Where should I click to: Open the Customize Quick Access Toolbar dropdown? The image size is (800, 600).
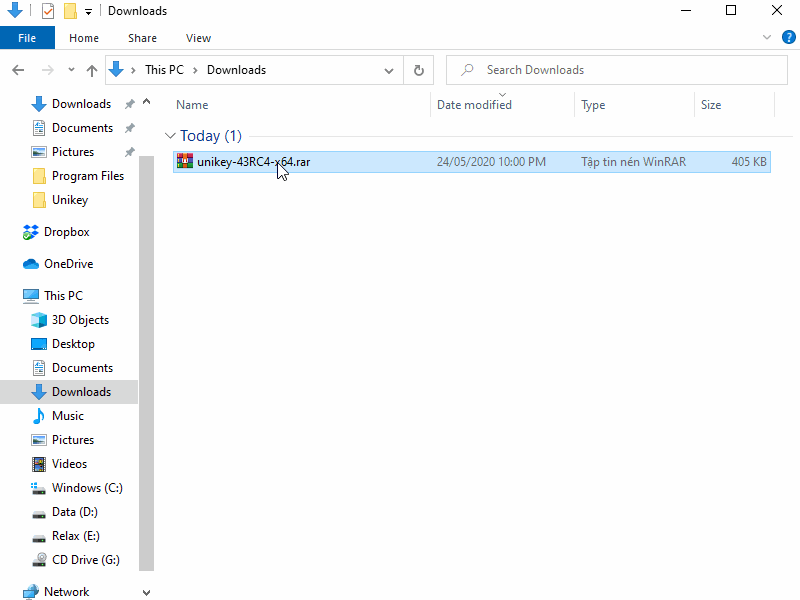pos(88,11)
